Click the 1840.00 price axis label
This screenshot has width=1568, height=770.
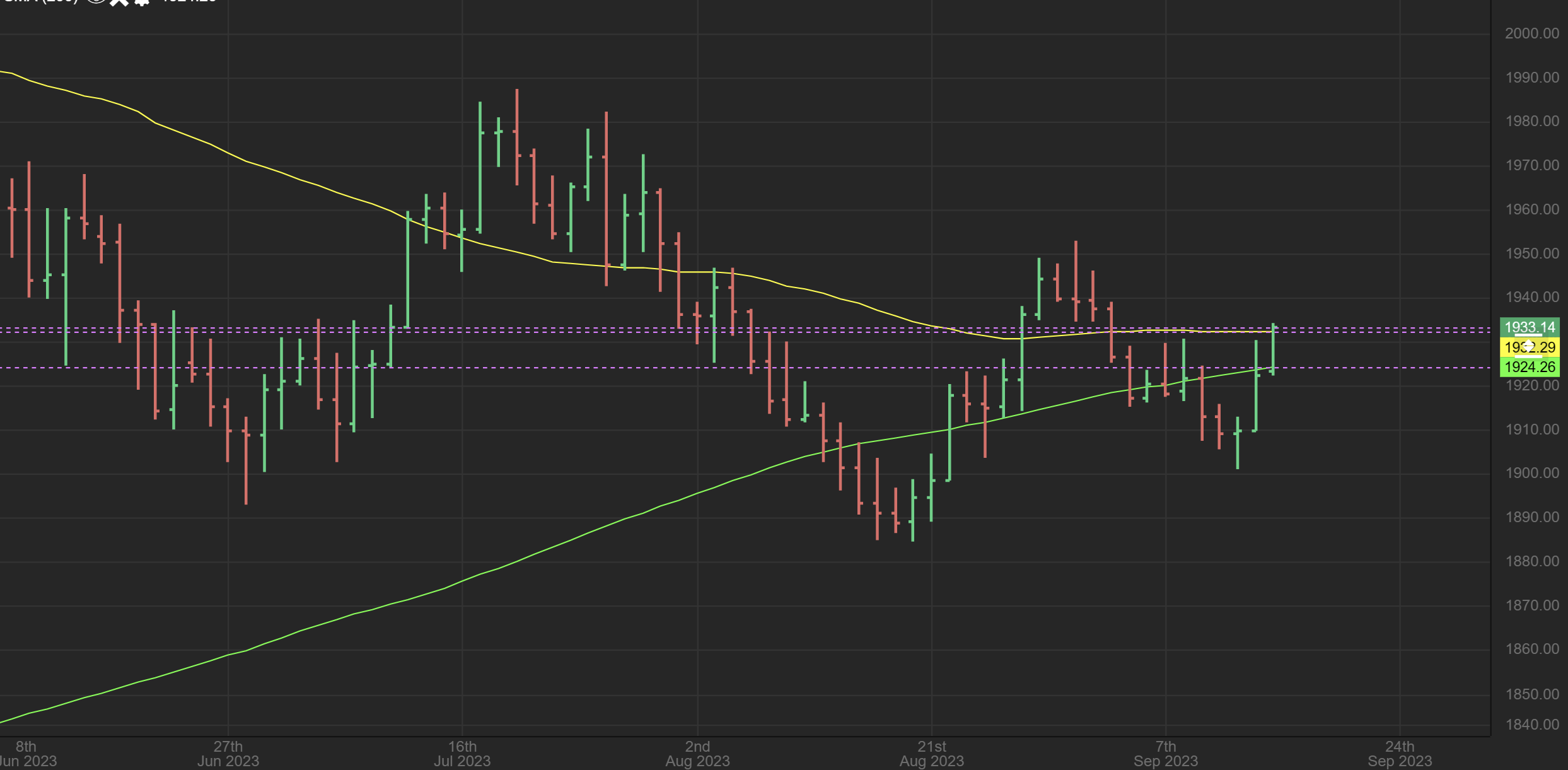tap(1531, 725)
